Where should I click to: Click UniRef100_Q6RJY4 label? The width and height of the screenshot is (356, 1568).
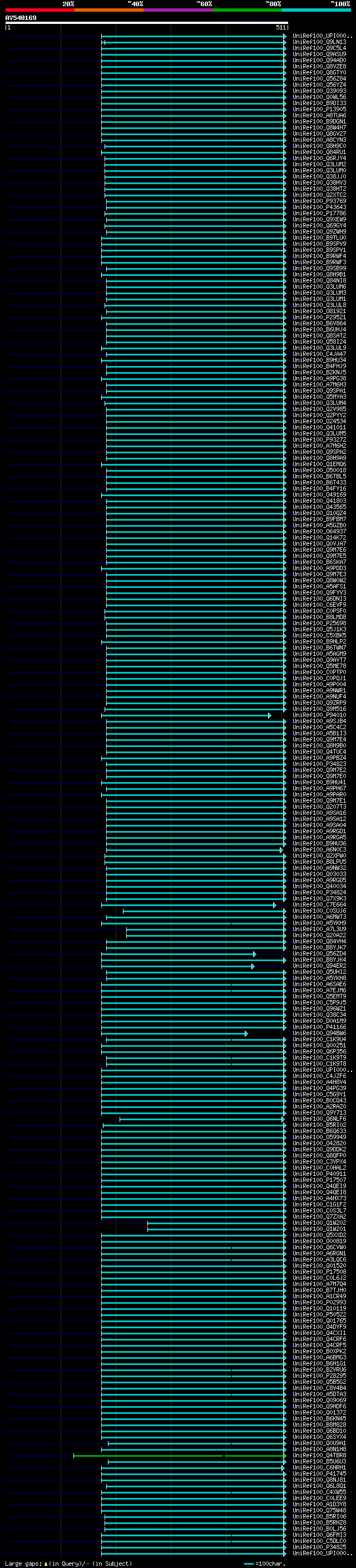pos(319,159)
